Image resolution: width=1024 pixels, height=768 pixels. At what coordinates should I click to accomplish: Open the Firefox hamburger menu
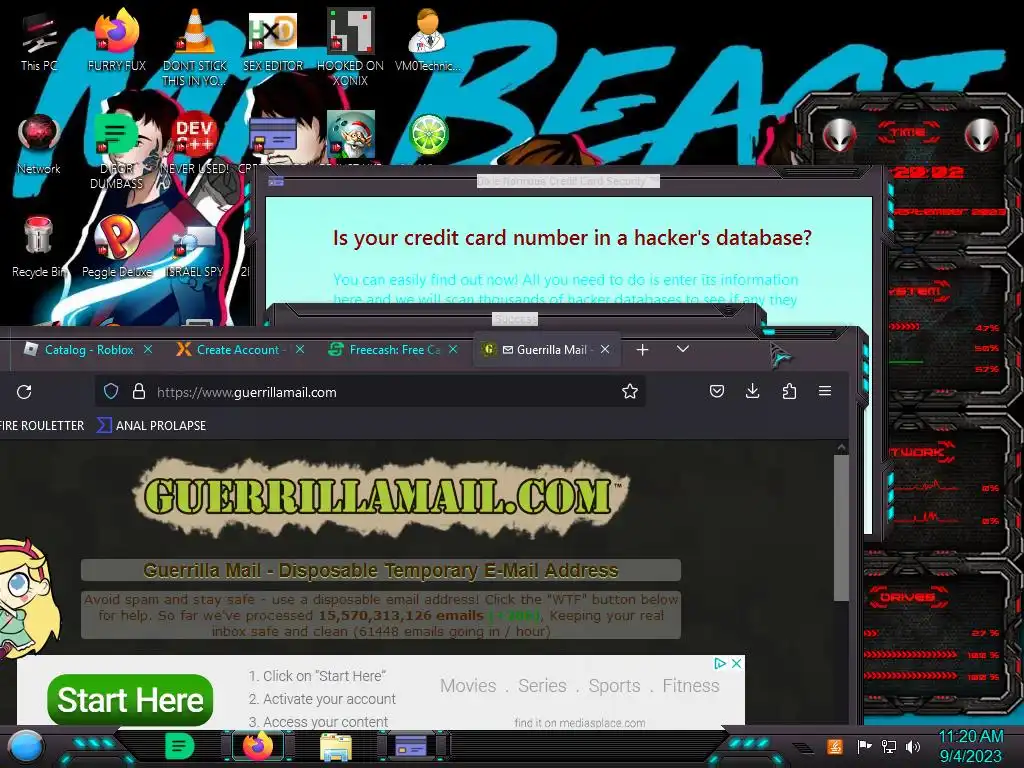coord(825,391)
